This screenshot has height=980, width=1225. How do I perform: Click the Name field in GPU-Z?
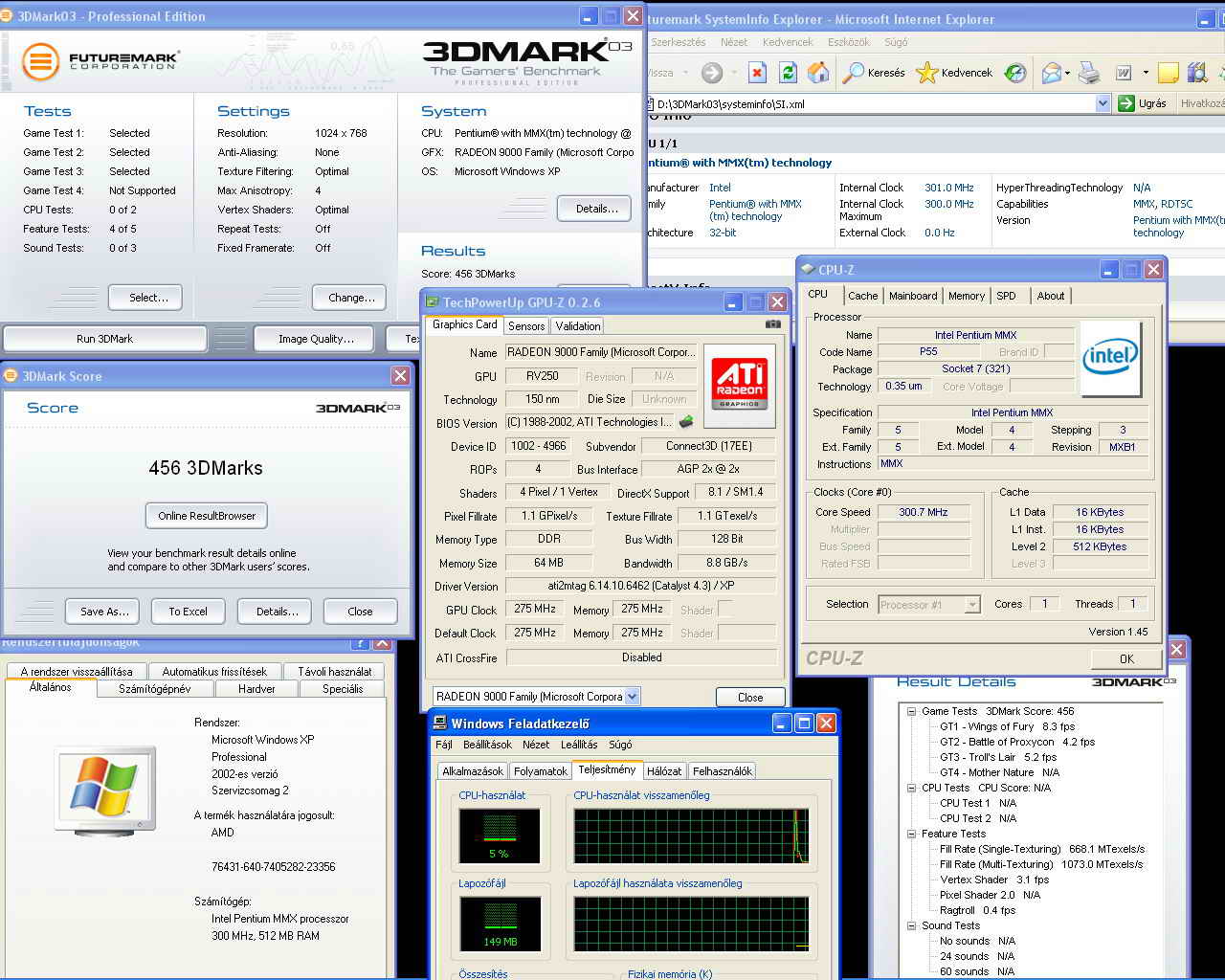click(x=601, y=352)
